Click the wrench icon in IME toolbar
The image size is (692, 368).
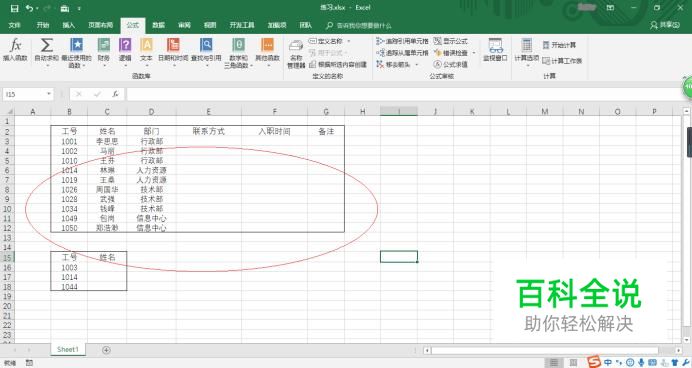coord(685,362)
